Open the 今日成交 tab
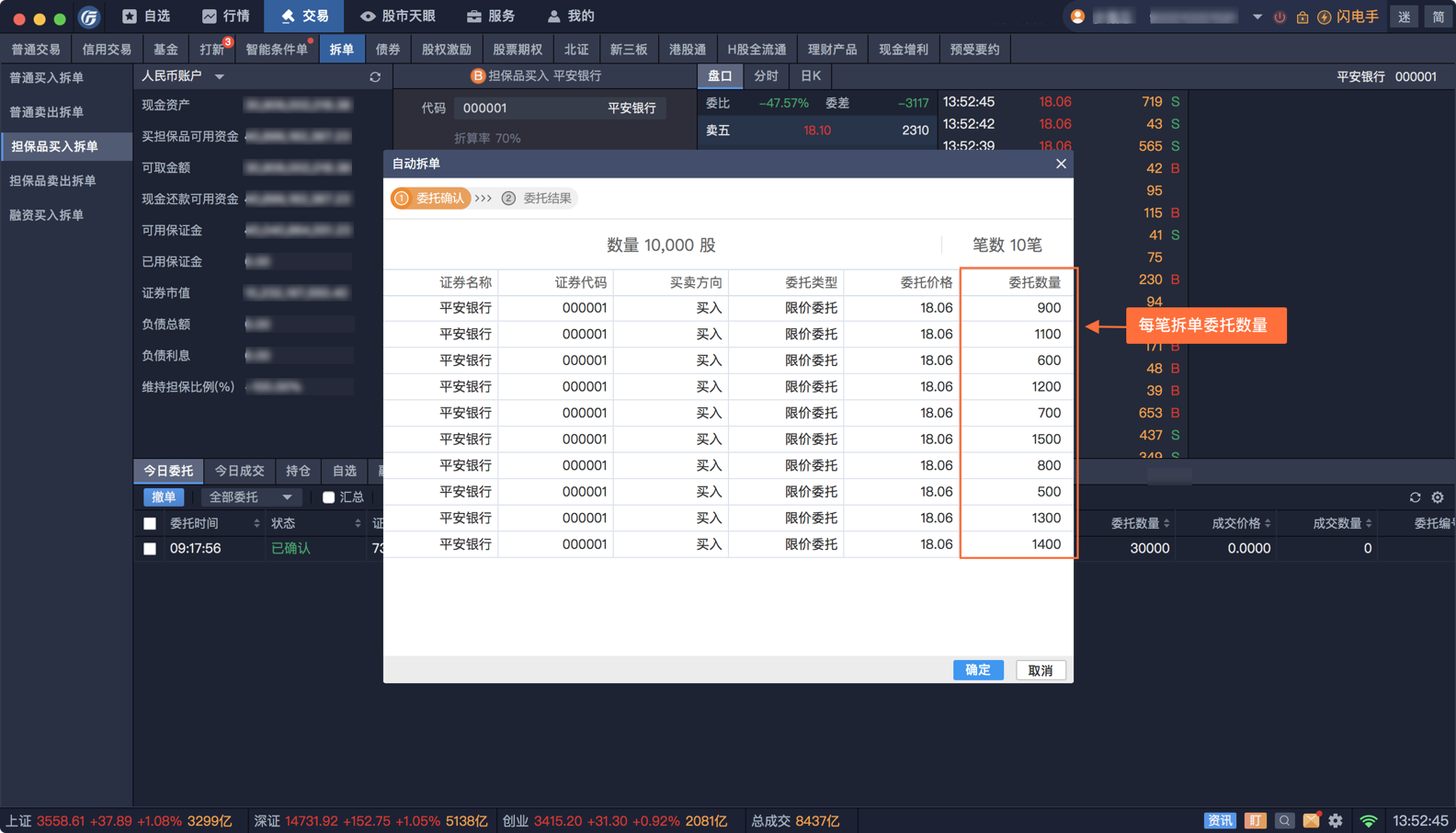The height and width of the screenshot is (833, 1456). (239, 471)
